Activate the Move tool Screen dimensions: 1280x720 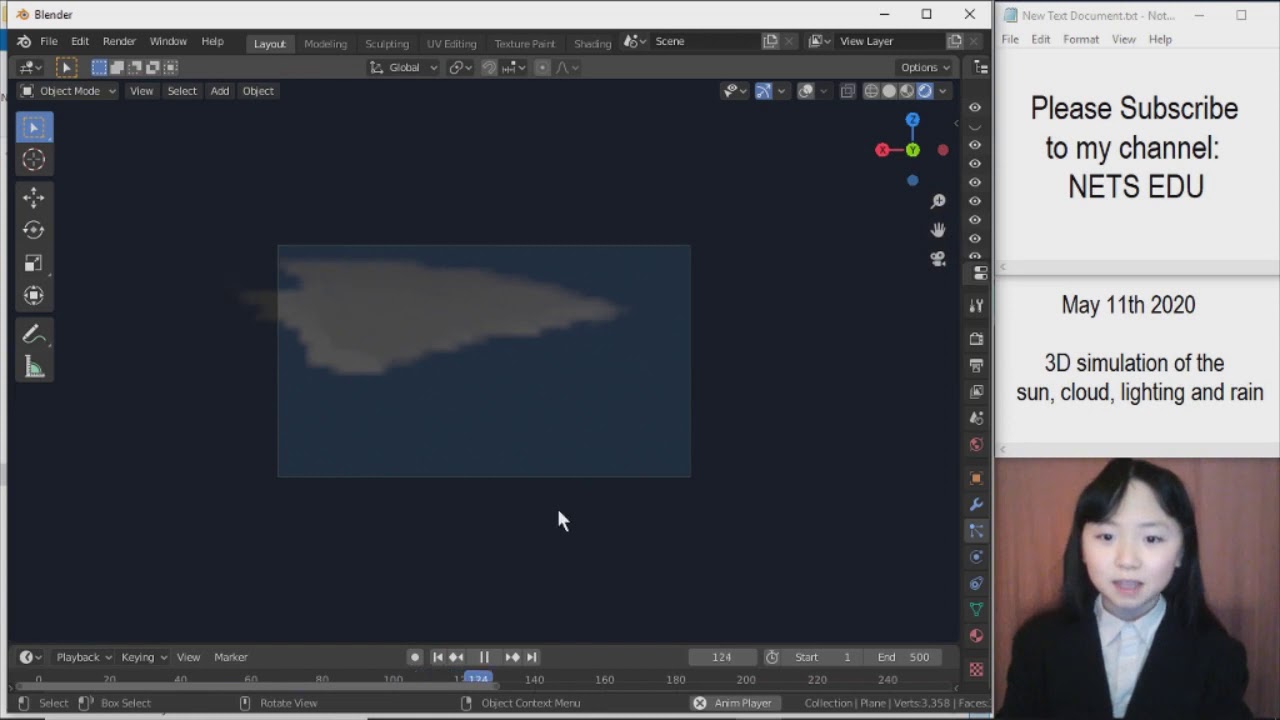(x=34, y=197)
